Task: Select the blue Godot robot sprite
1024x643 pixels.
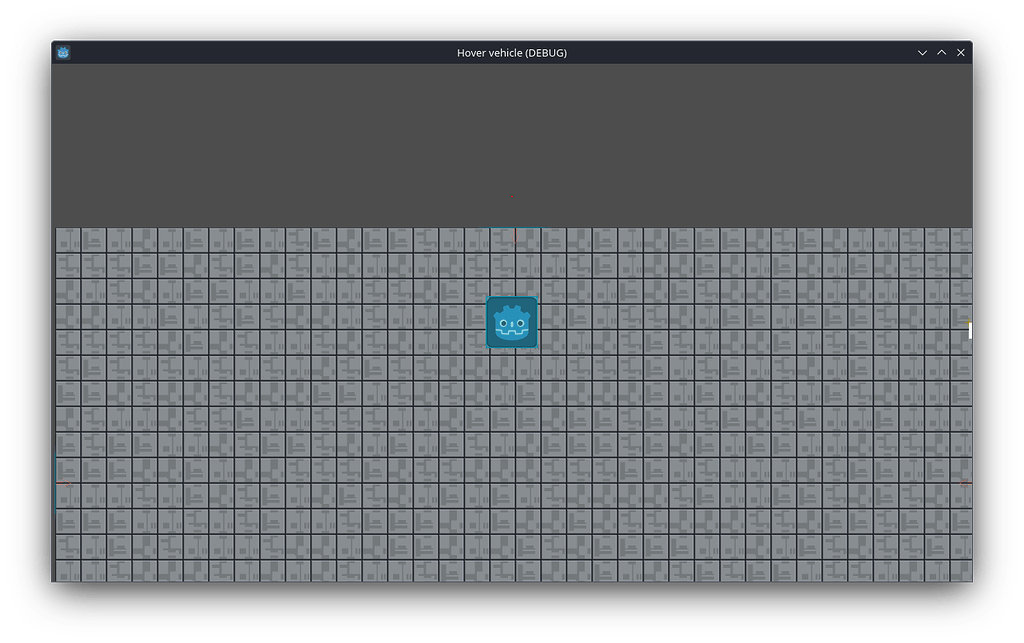Action: point(511,321)
